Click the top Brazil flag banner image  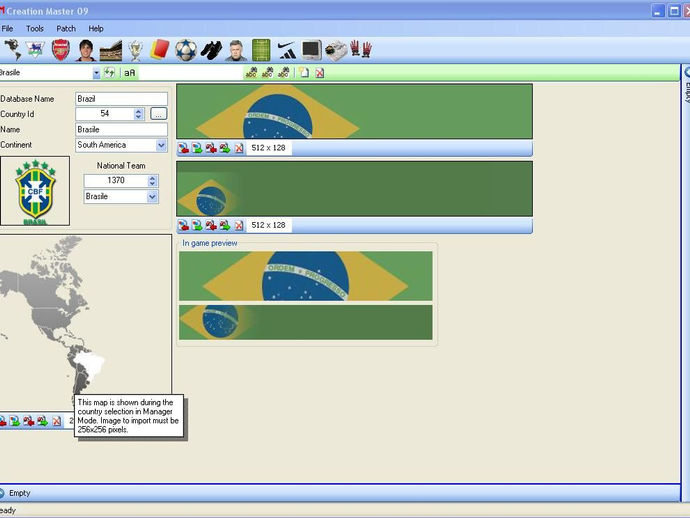pos(354,111)
